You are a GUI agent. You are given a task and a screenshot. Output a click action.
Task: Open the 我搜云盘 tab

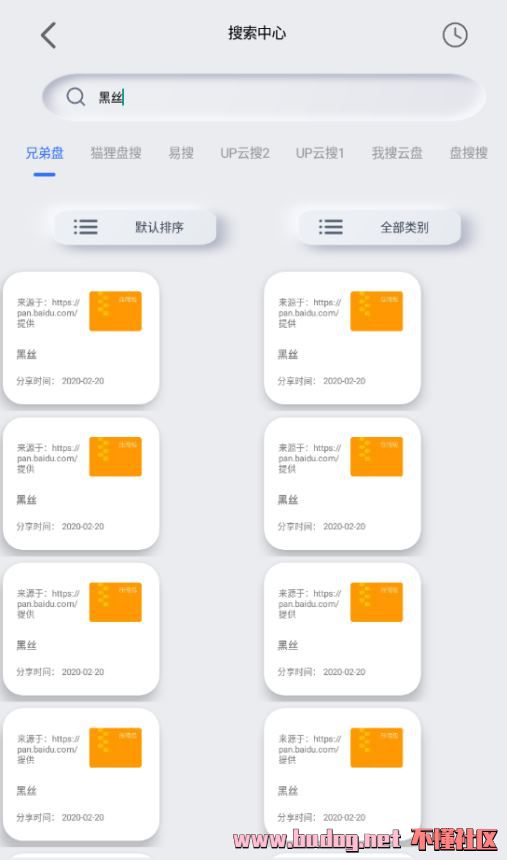point(397,153)
